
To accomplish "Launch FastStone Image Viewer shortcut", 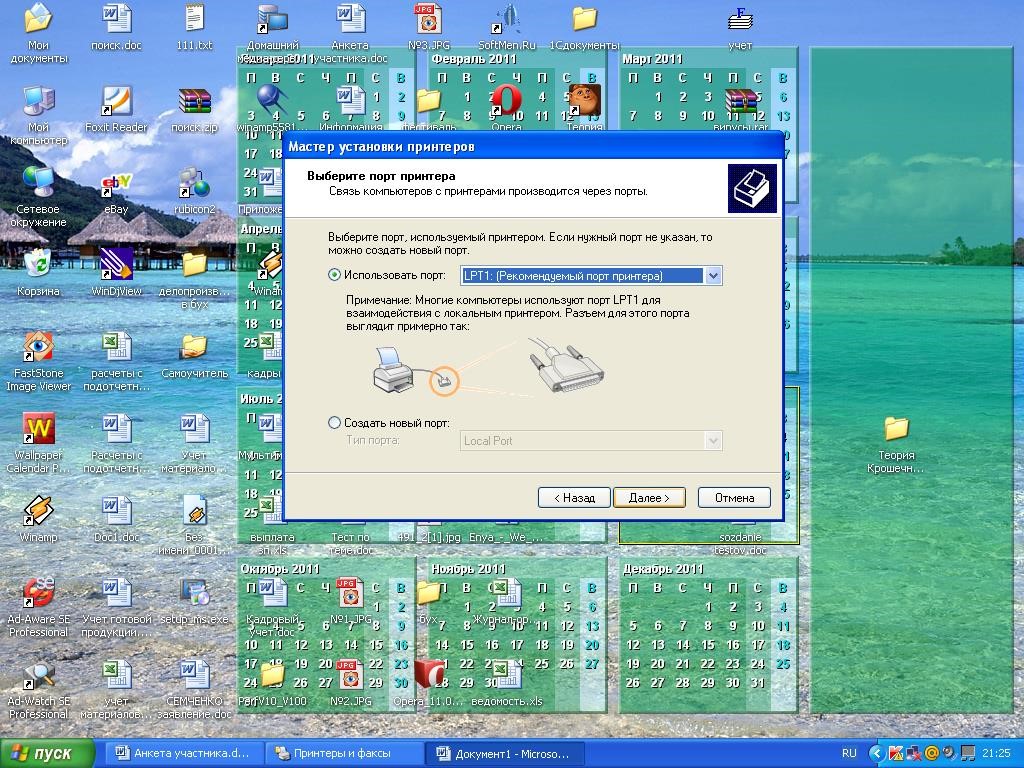I will (38, 347).
